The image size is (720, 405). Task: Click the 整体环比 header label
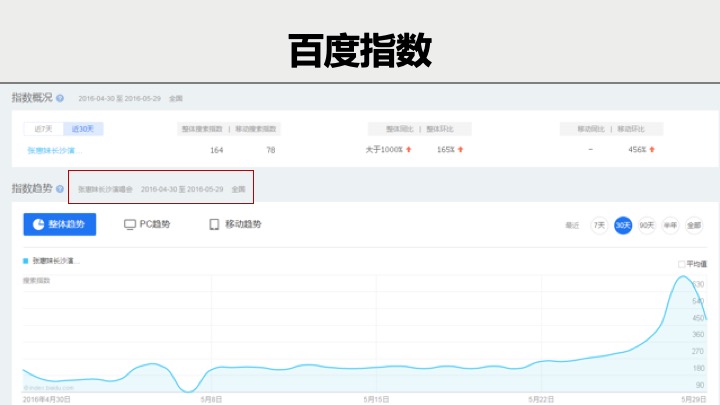440,129
